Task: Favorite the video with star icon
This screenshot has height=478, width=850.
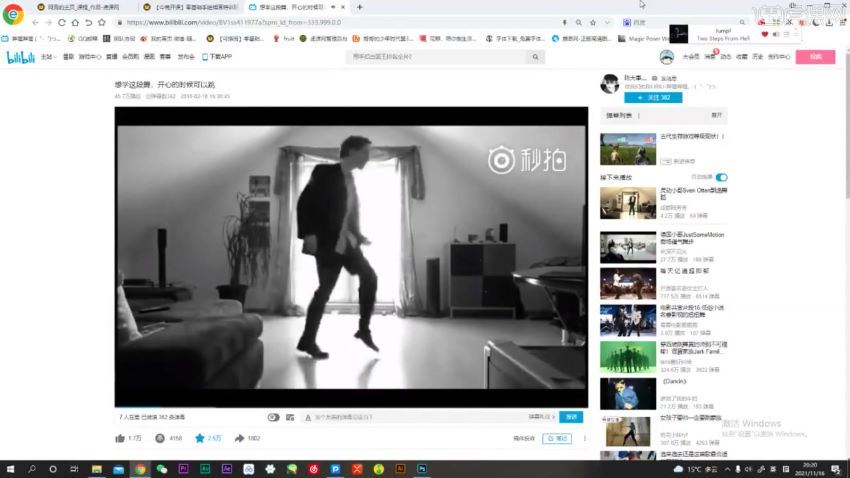Action: [x=199, y=438]
